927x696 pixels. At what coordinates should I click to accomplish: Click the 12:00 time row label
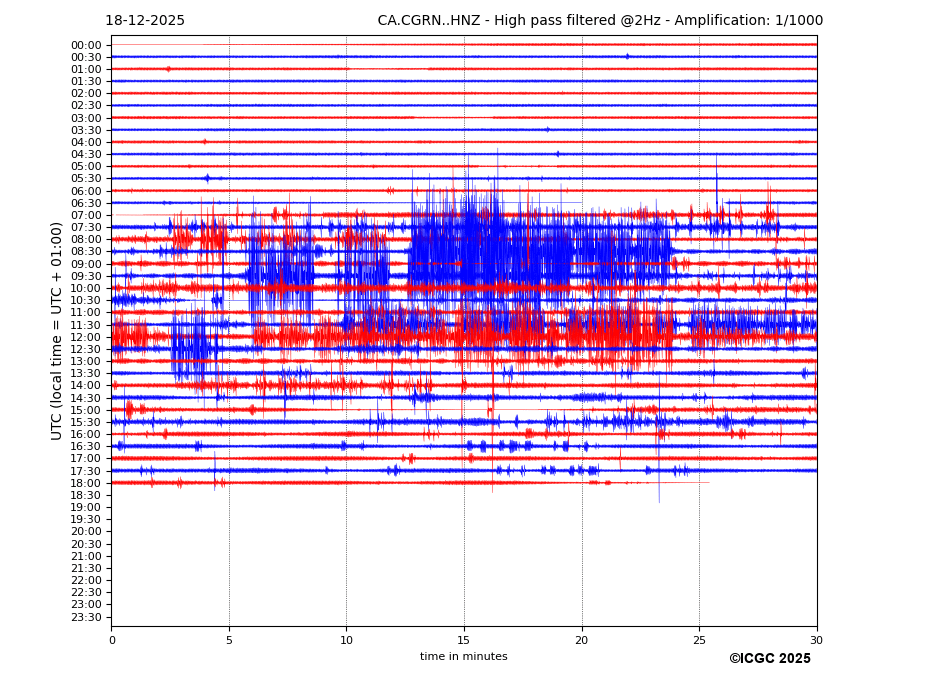tap(86, 337)
